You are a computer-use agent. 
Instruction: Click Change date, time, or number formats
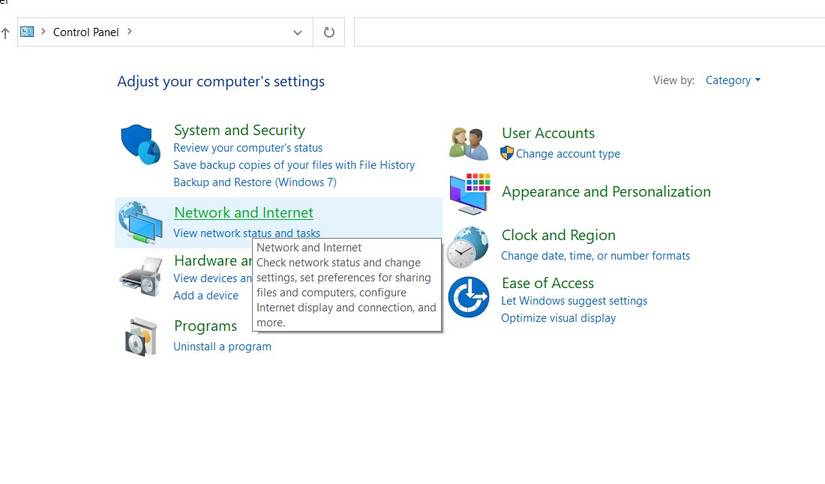[595, 256]
